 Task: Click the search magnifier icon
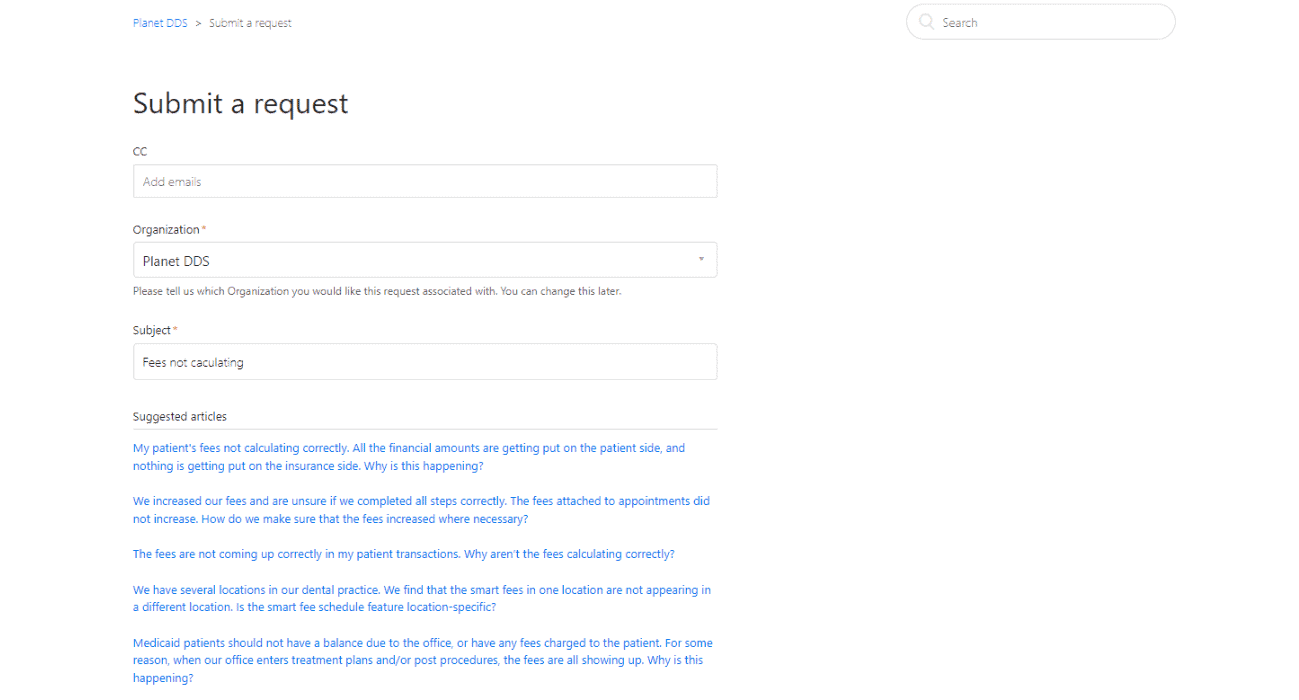(926, 21)
